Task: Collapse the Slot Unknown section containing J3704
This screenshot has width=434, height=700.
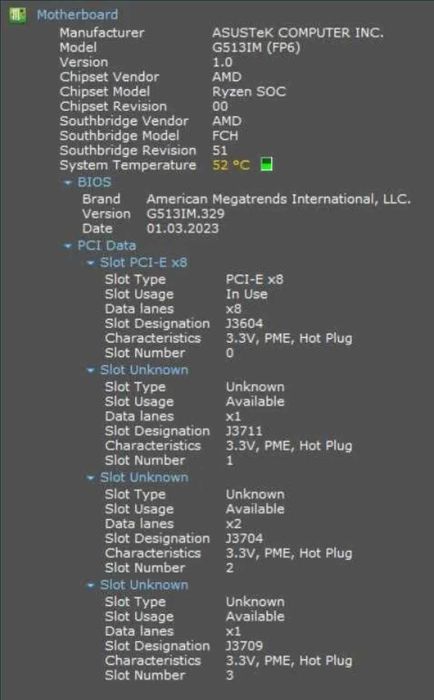Action: pyautogui.click(x=90, y=478)
